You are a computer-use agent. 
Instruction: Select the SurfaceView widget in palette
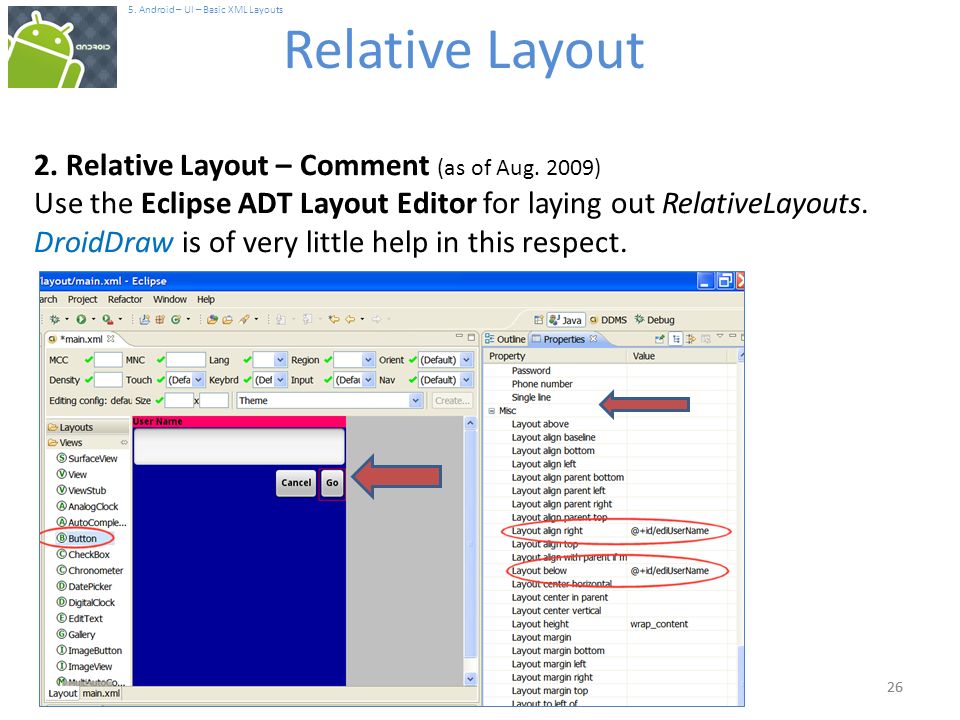pos(87,459)
